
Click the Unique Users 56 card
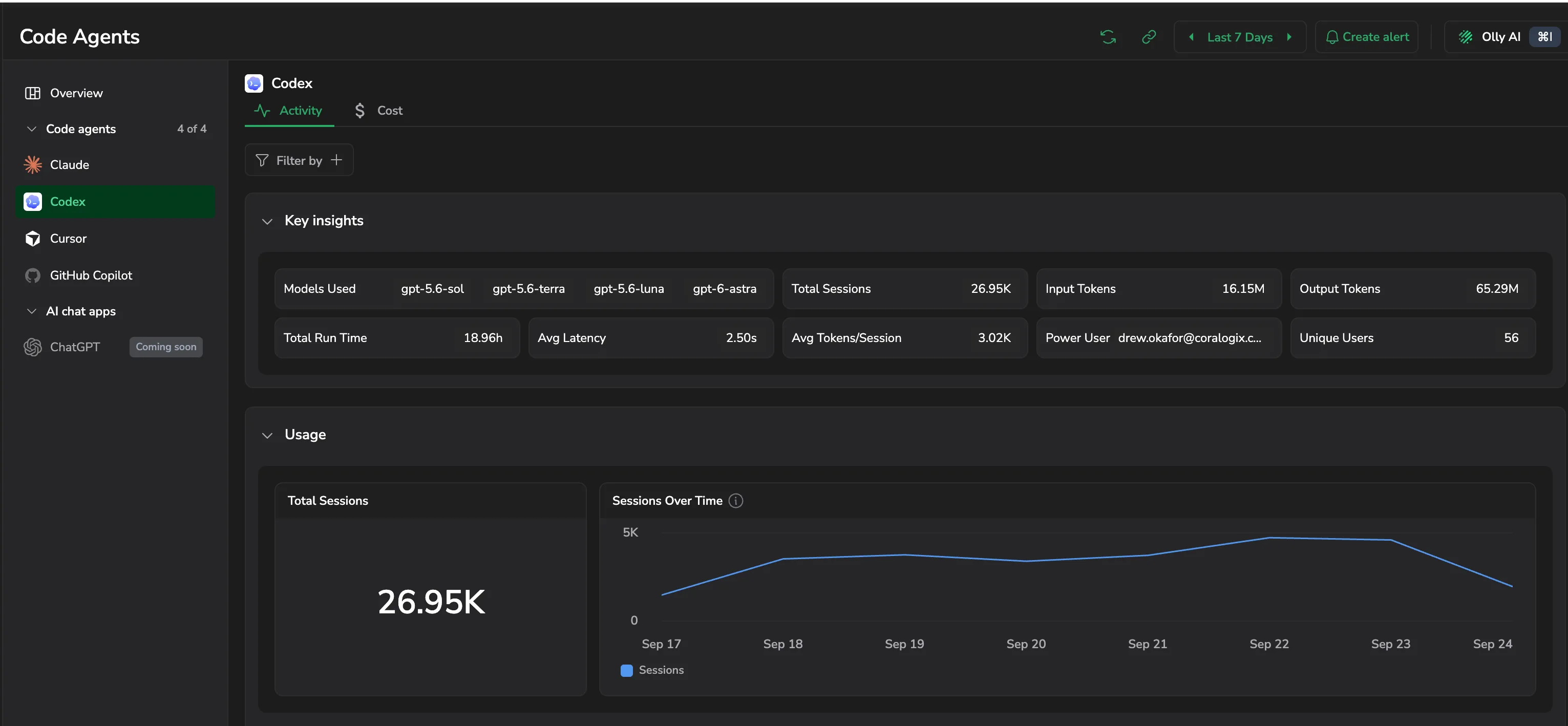[1413, 338]
